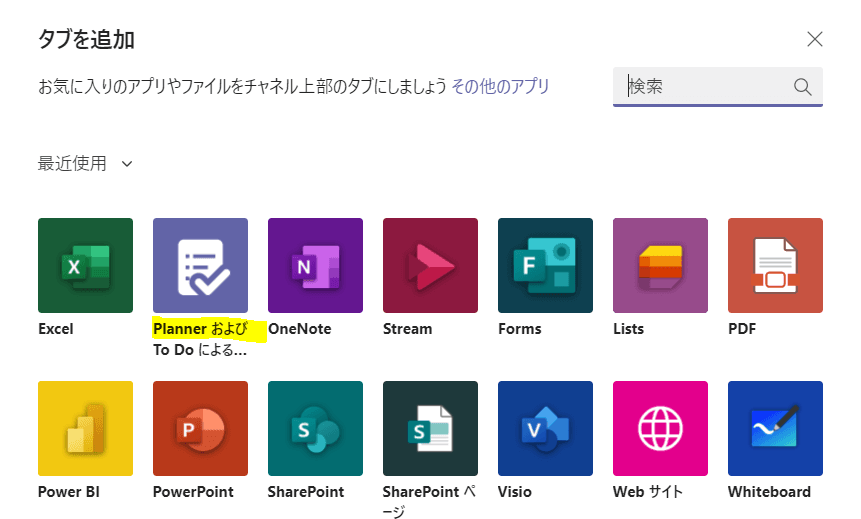
Task: Add the Power BI tile
Action: (85, 428)
